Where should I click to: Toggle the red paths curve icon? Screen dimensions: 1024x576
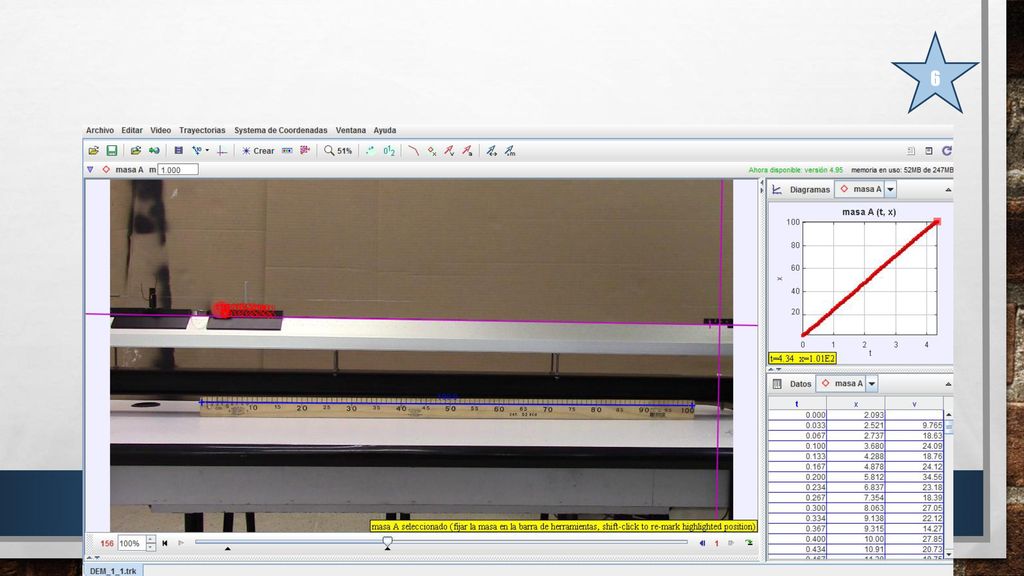(x=413, y=151)
